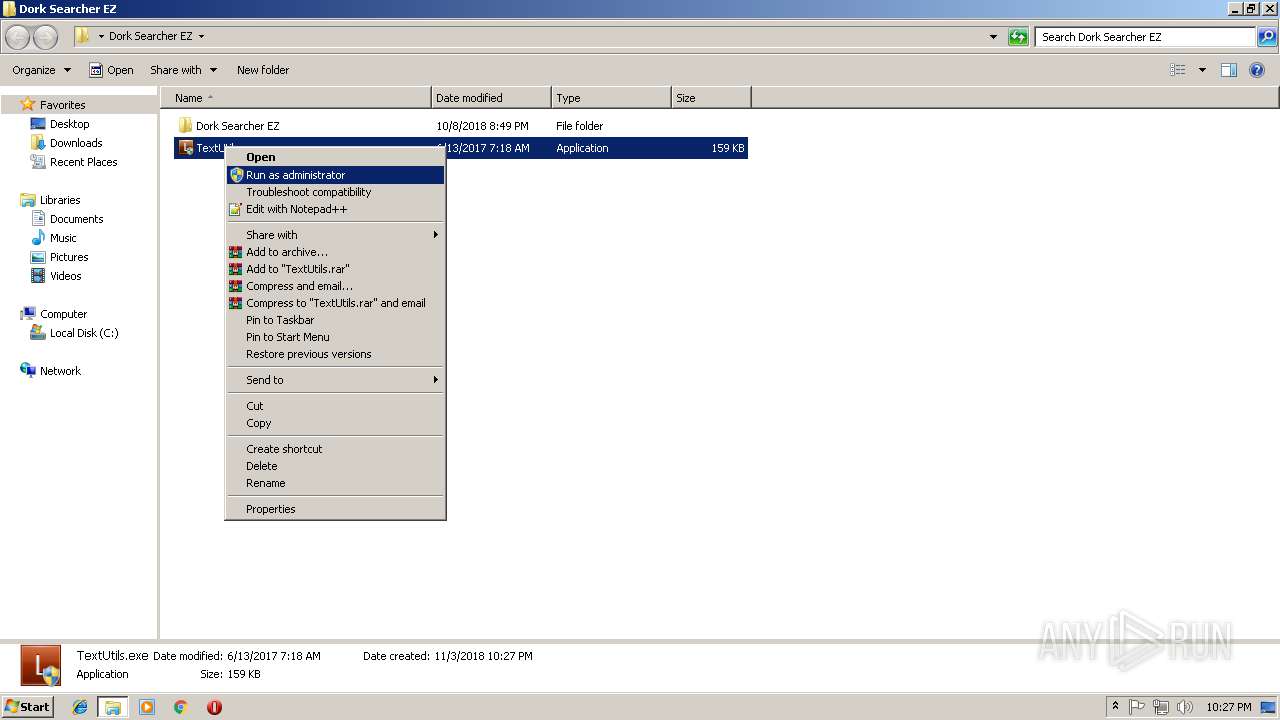Open the Start menu
The height and width of the screenshot is (720, 1280).
click(x=28, y=706)
